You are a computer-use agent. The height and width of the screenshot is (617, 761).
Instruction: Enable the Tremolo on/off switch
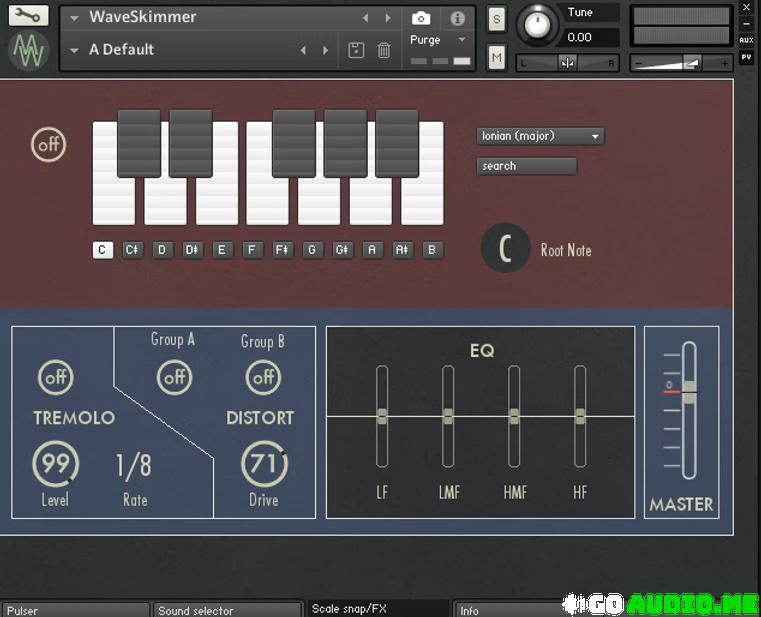coord(55,378)
